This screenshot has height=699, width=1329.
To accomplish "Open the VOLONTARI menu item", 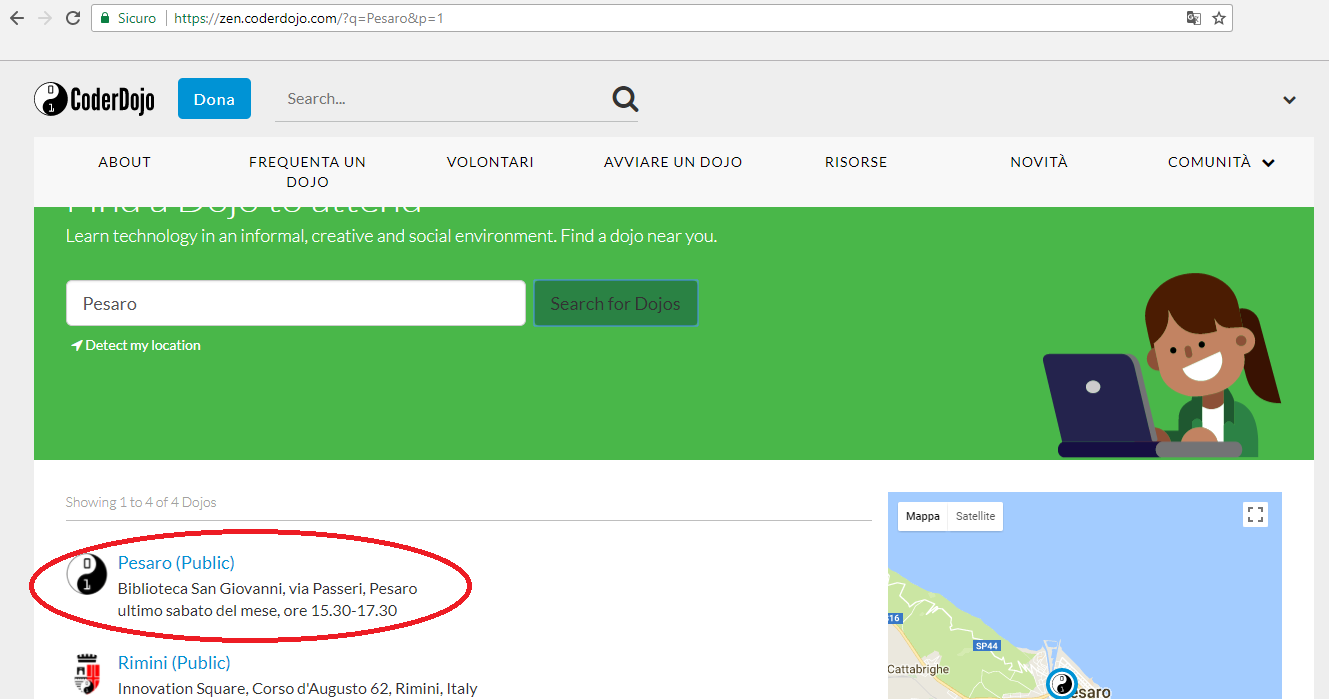I will pos(490,162).
